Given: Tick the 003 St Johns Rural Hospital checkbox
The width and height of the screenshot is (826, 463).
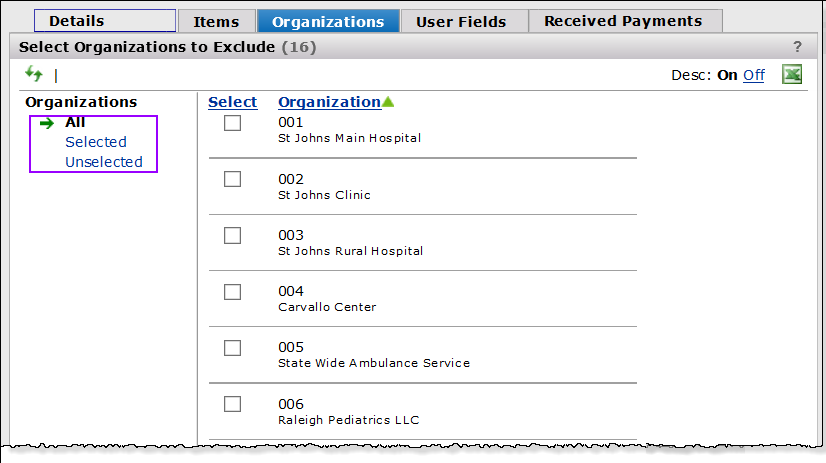Looking at the screenshot, I should coord(233,235).
